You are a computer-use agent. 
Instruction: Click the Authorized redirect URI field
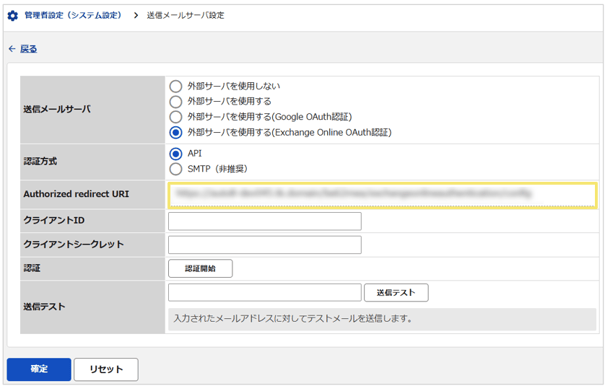pos(382,195)
